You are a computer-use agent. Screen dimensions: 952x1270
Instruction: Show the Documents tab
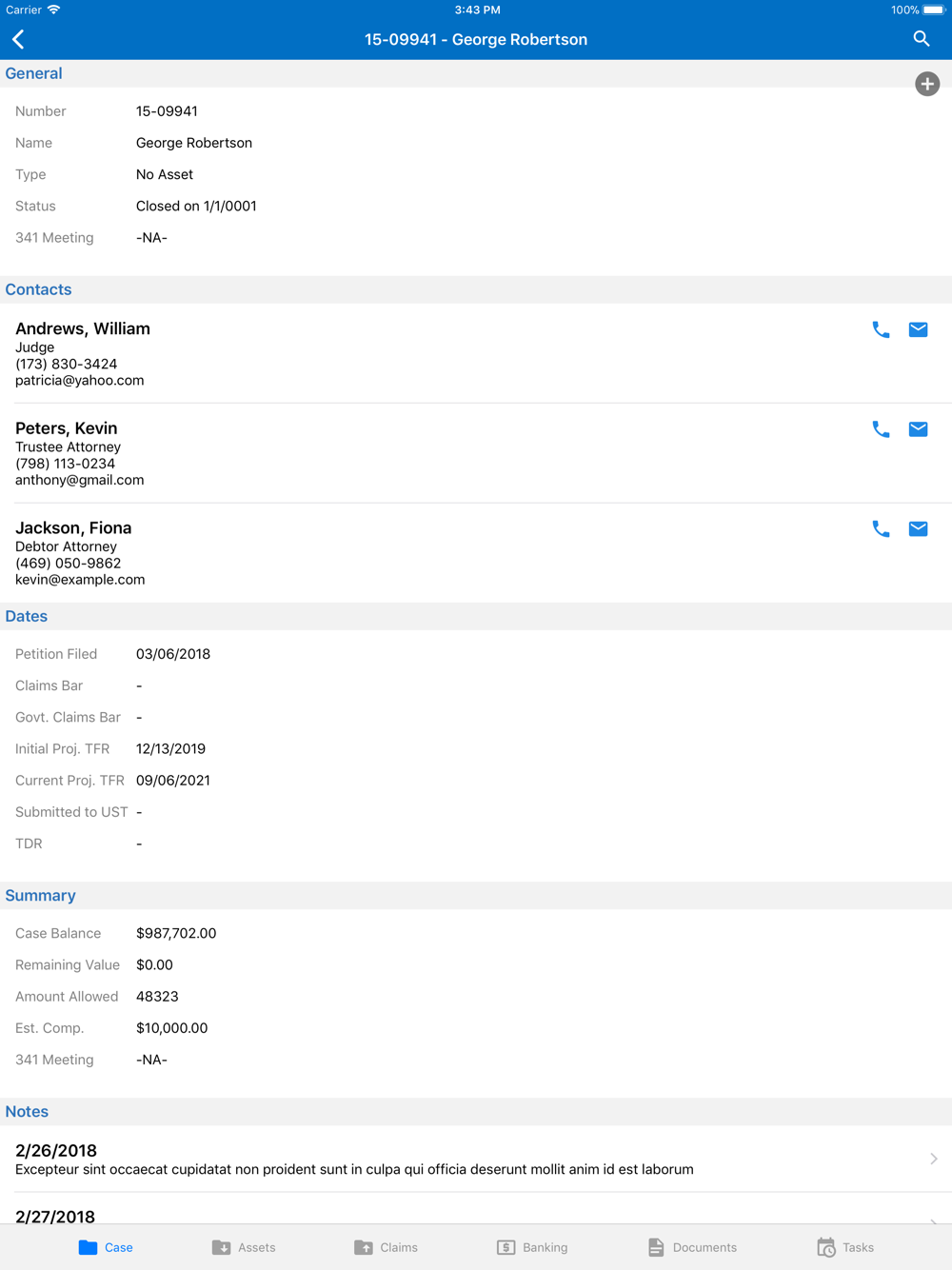click(692, 1247)
